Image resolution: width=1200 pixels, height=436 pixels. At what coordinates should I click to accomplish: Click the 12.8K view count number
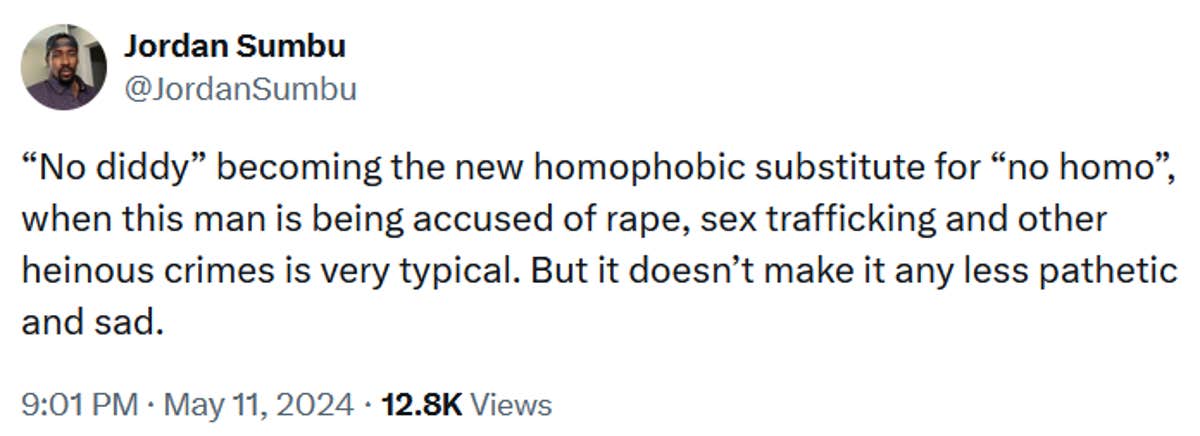click(x=421, y=405)
